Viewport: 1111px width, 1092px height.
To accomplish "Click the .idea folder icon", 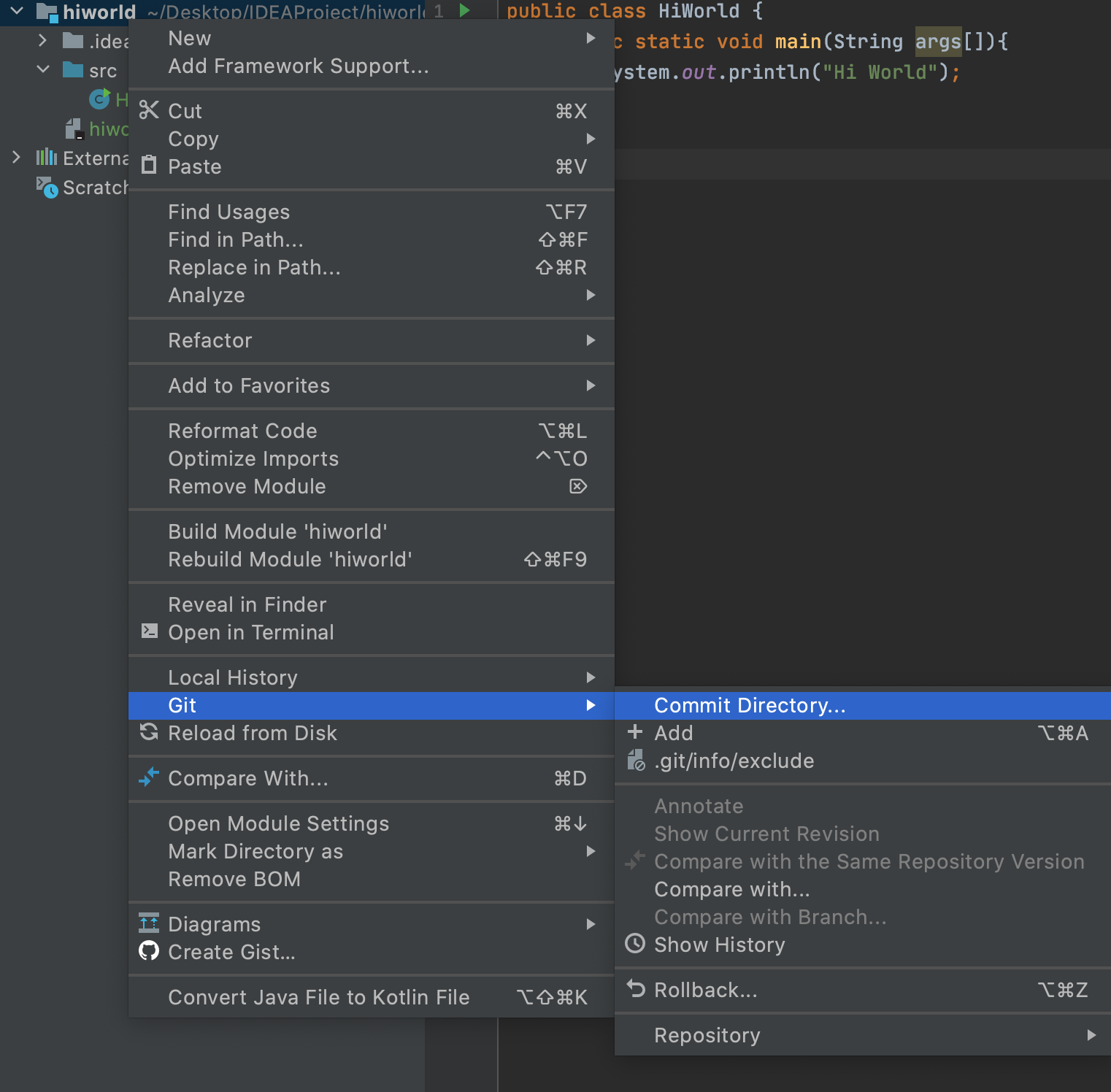I will [73, 40].
